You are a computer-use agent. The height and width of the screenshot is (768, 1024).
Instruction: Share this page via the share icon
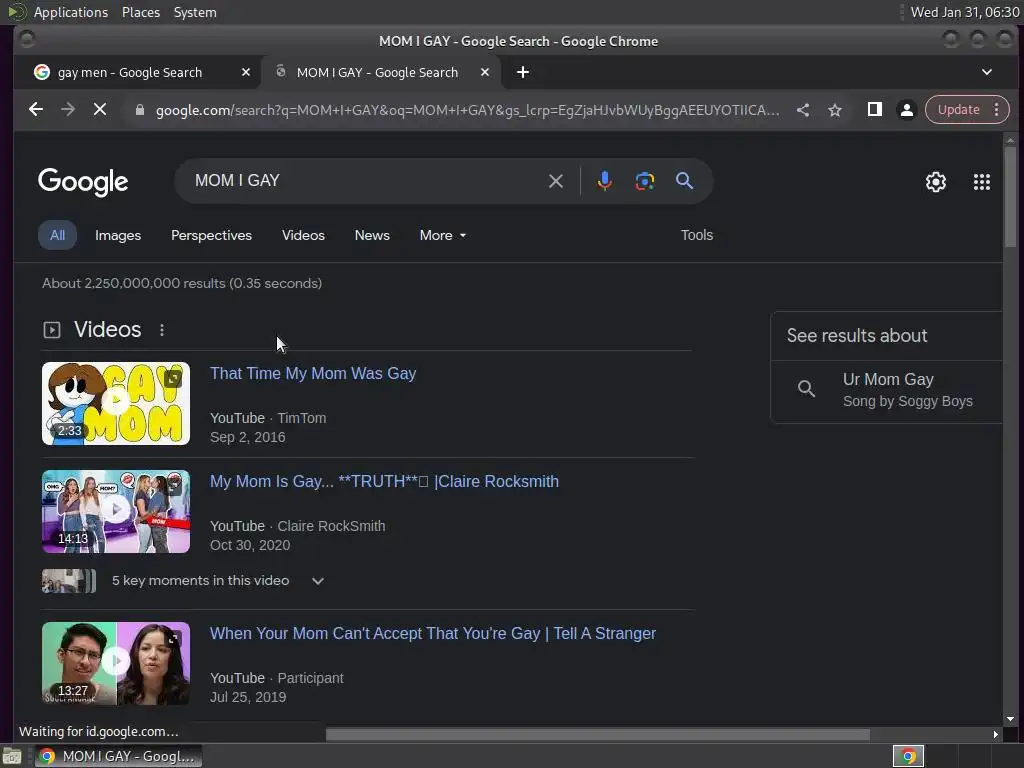click(x=803, y=110)
